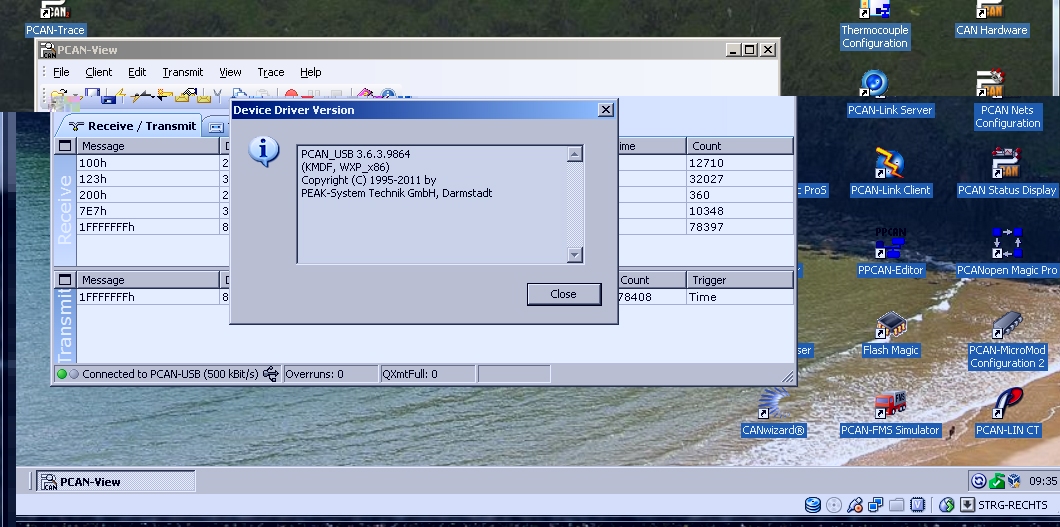The image size is (1060, 527).
Task: Click the VirtualBox cube tray icon
Action: (x=1014, y=481)
